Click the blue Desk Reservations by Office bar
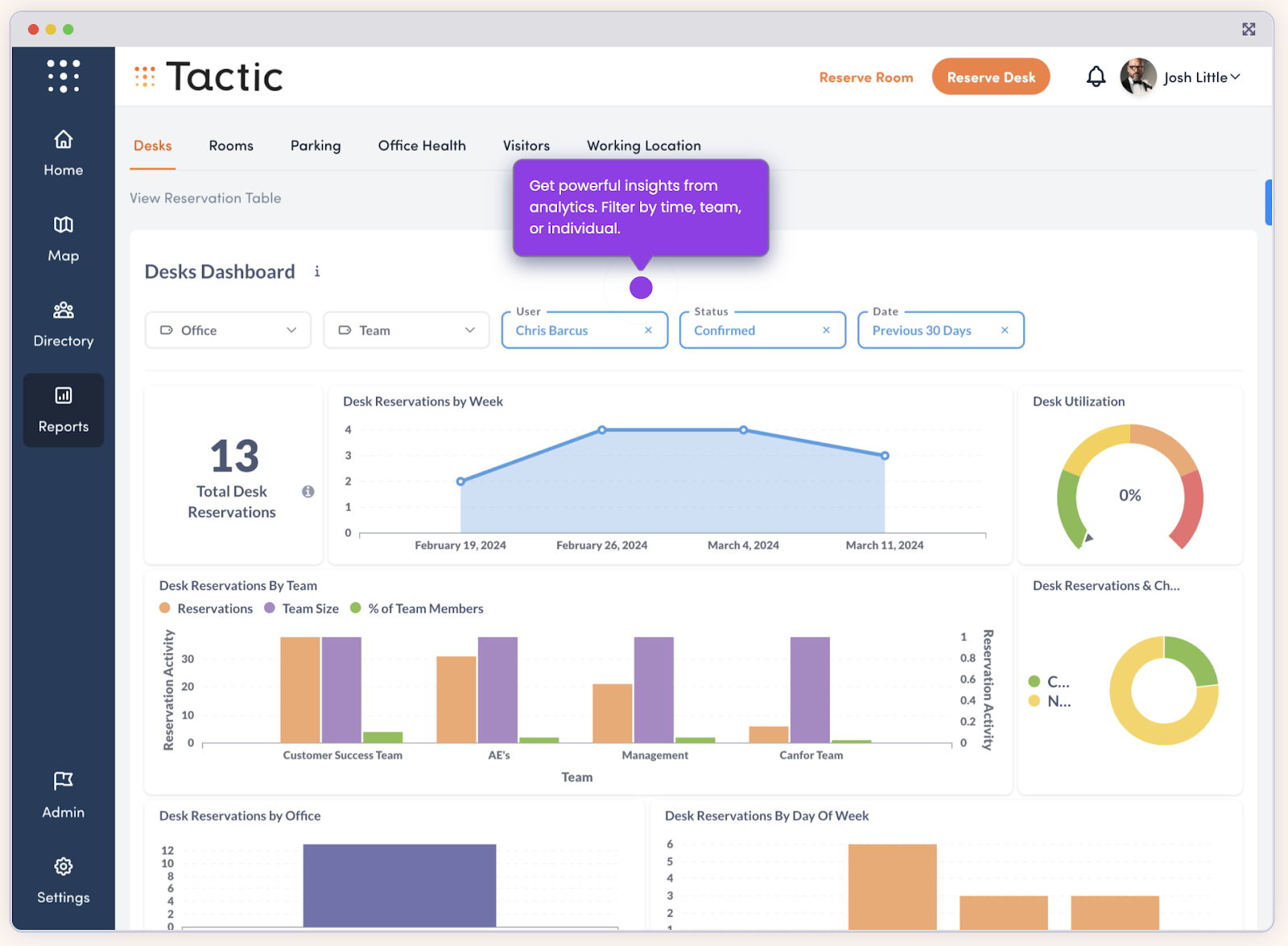 coord(399,886)
